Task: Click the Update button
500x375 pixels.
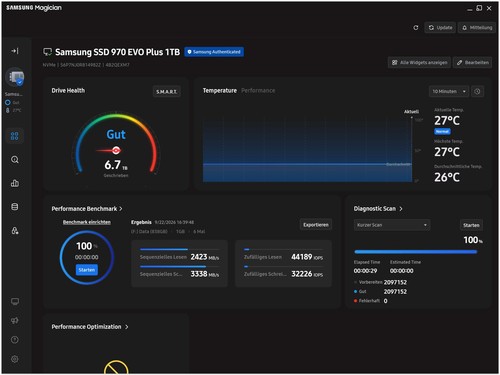Action: point(440,28)
